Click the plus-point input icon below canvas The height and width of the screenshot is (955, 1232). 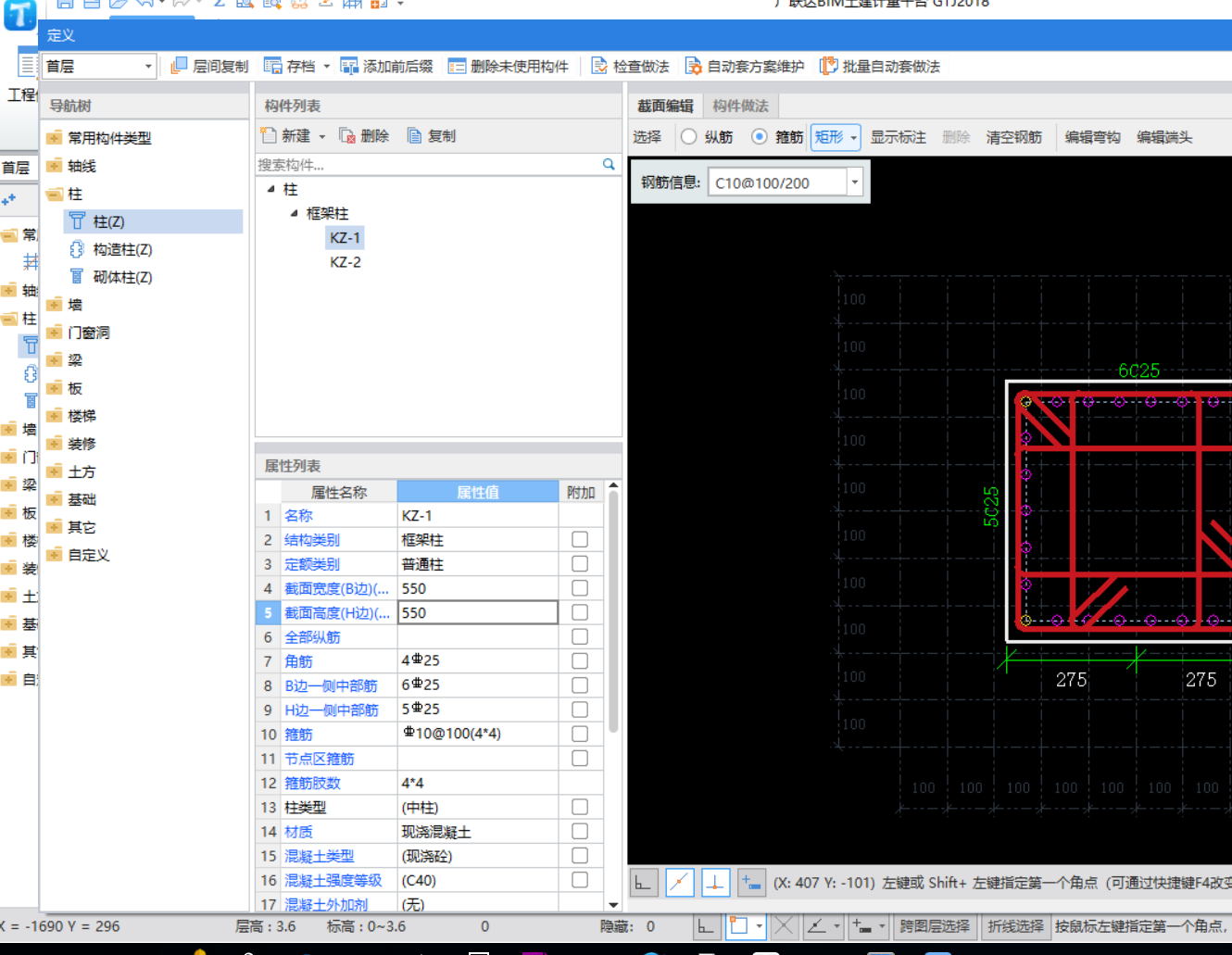point(751,883)
